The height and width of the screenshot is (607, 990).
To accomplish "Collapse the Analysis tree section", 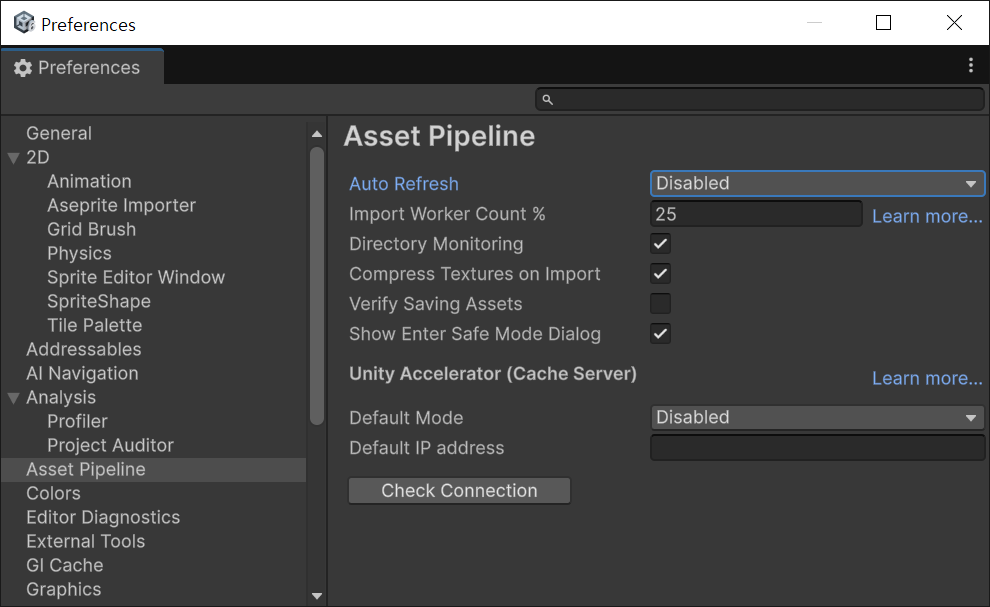I will [13, 398].
